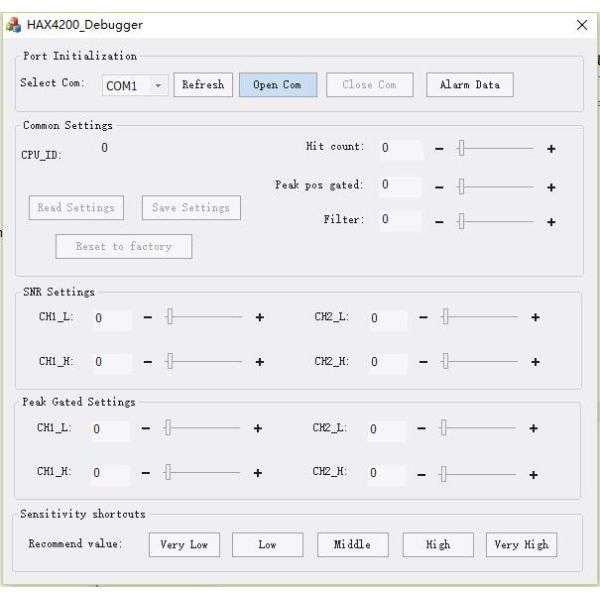Decrease Peak Gated CH2_L with minus icon

[421, 429]
